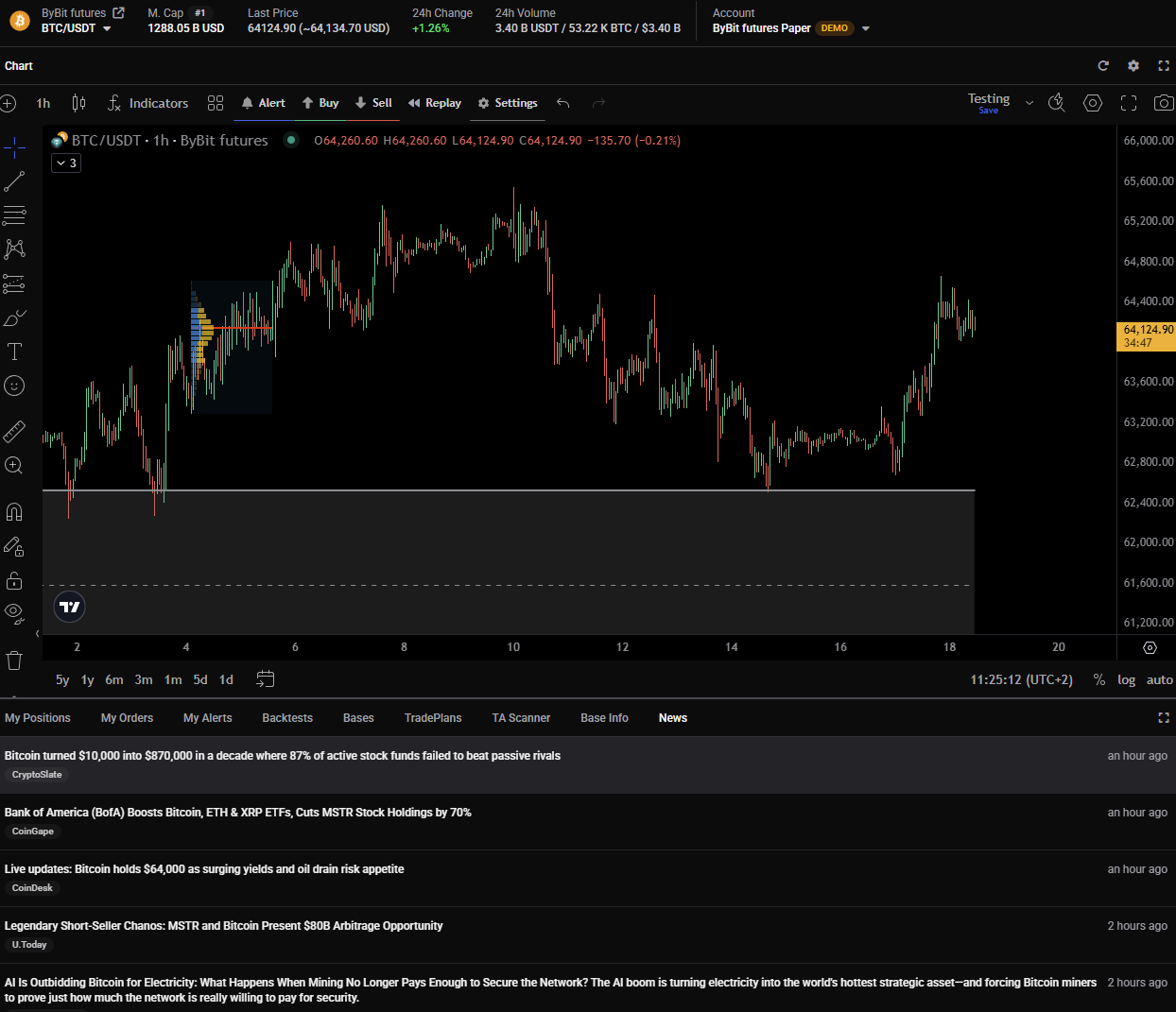Expand the Testing layout dropdown arrow
The width and height of the screenshot is (1176, 1012).
tap(1029, 103)
